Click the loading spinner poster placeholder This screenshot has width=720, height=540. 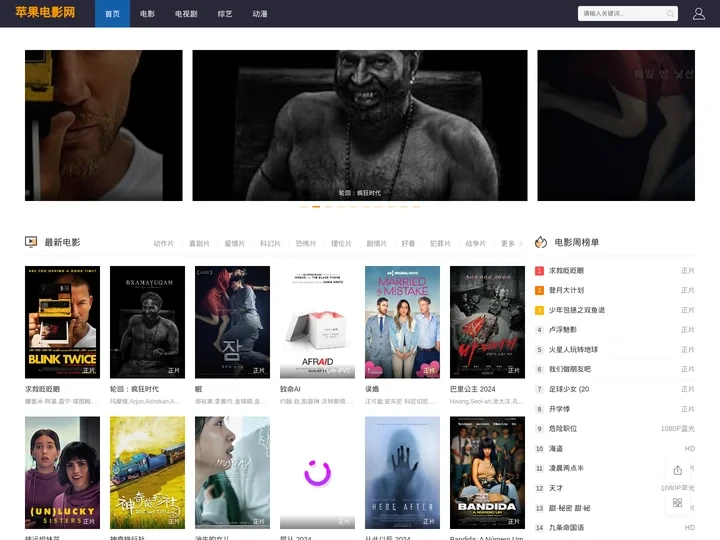317,472
